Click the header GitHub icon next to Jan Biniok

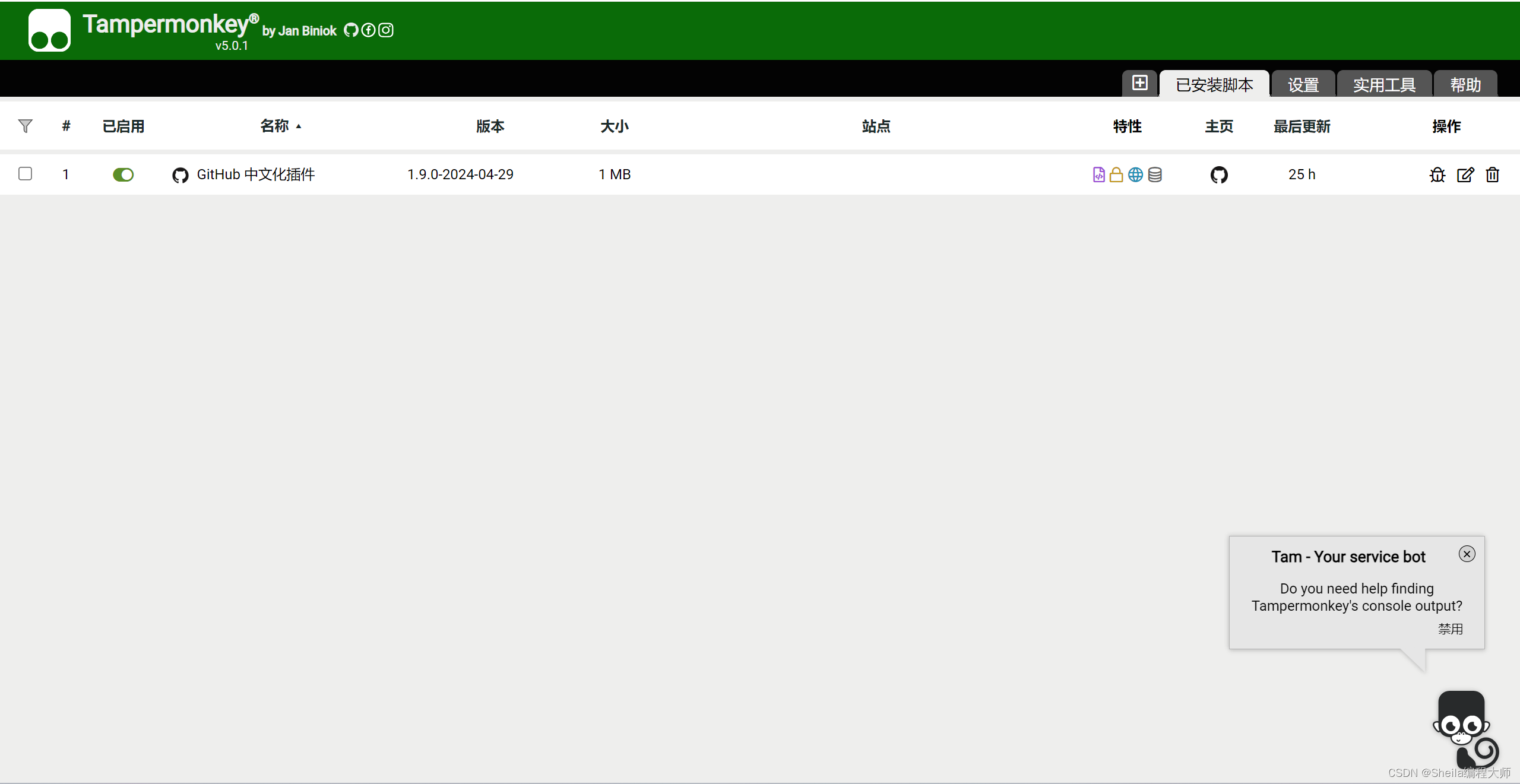(x=351, y=30)
